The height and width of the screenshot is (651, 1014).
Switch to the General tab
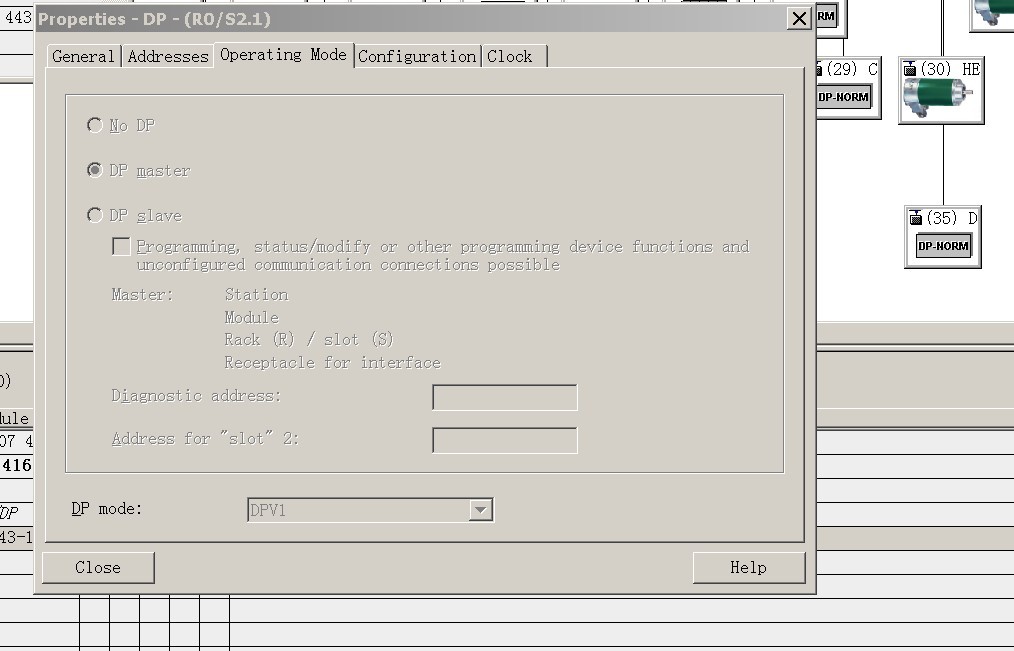coord(83,56)
